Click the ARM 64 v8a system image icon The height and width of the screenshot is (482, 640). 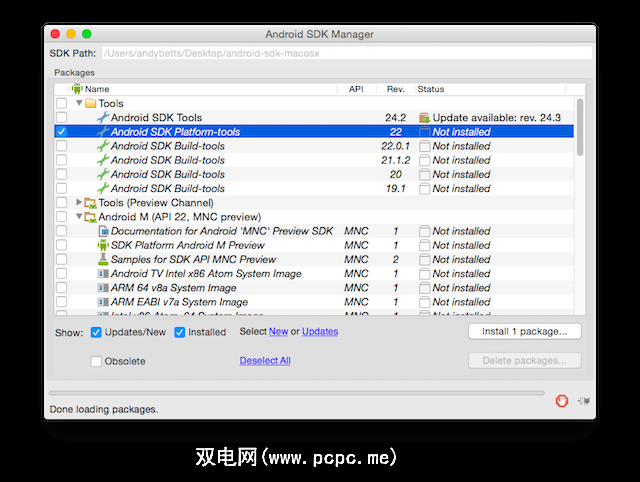[x=103, y=288]
